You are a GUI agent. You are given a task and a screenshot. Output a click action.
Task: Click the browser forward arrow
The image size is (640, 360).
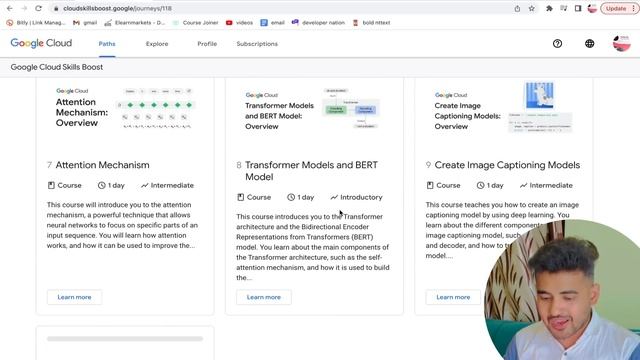pos(24,8)
